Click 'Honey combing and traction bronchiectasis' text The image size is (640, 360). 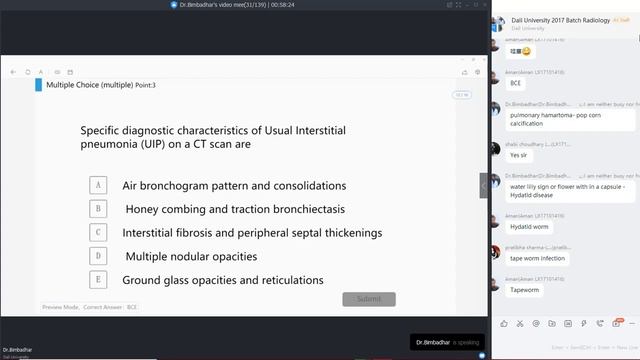(235, 209)
